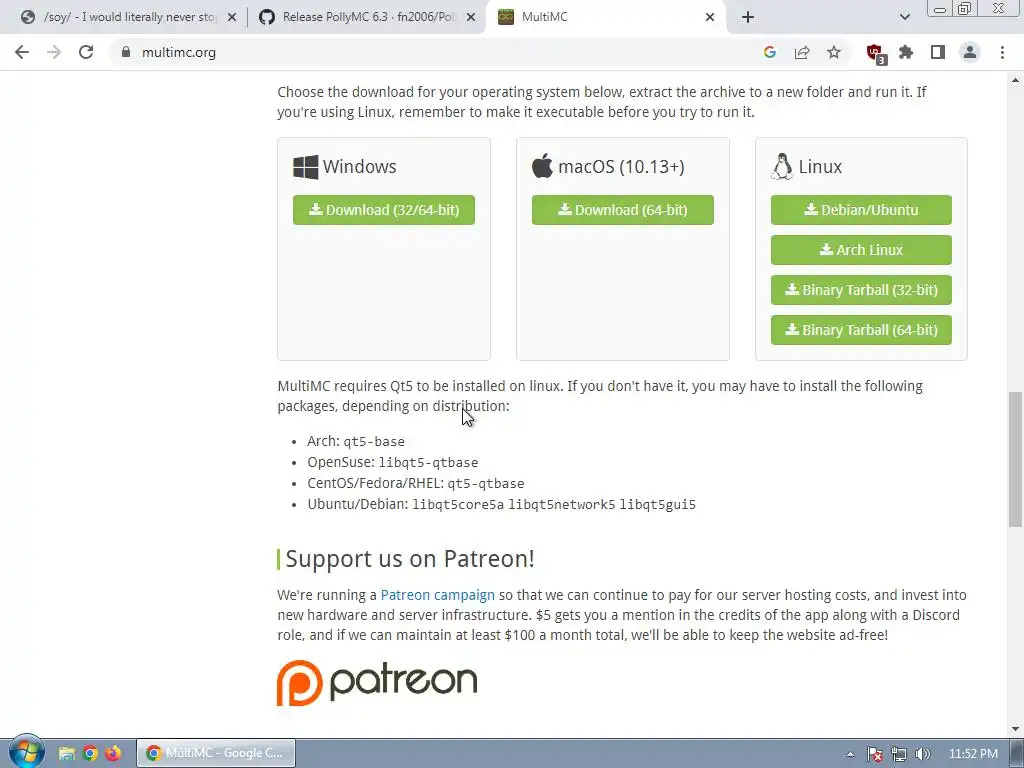The width and height of the screenshot is (1024, 768).
Task: Switch to the Release PollyMC 6.3 tab
Action: [x=368, y=17]
